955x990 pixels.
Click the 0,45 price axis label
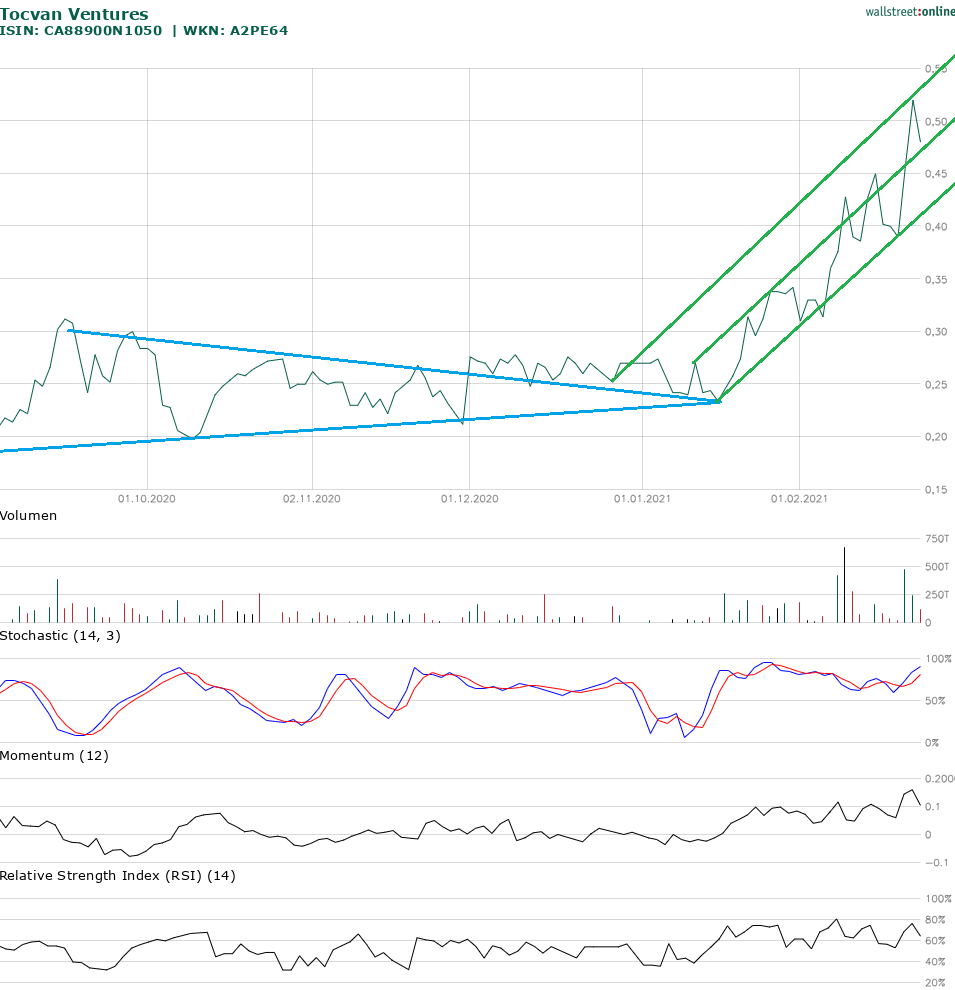point(936,174)
